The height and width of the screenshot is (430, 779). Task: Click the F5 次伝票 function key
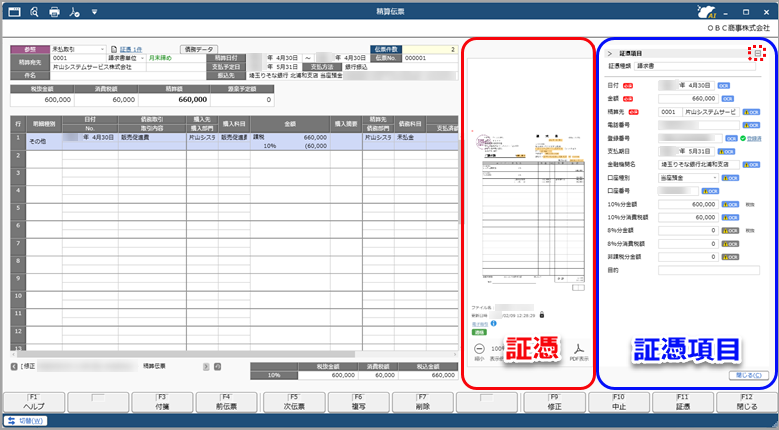294,402
